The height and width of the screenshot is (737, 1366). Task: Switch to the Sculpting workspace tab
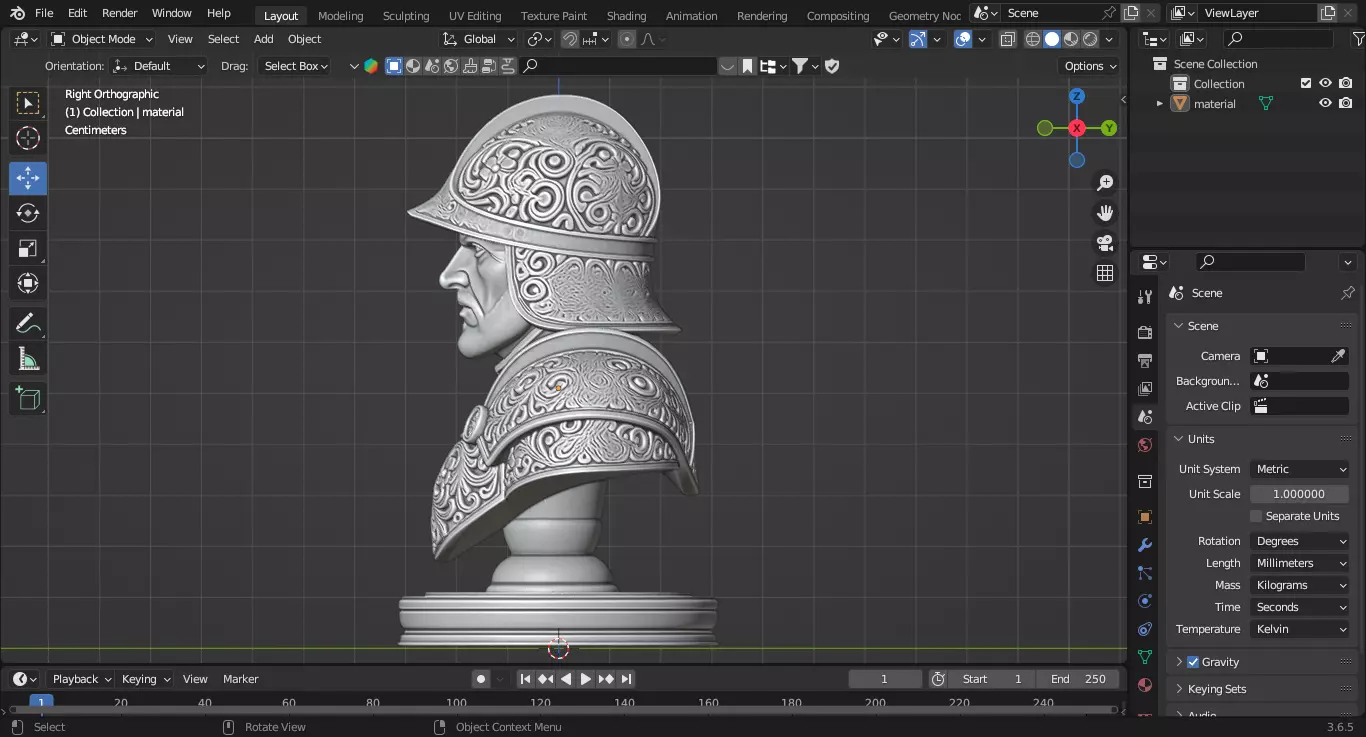tap(406, 15)
